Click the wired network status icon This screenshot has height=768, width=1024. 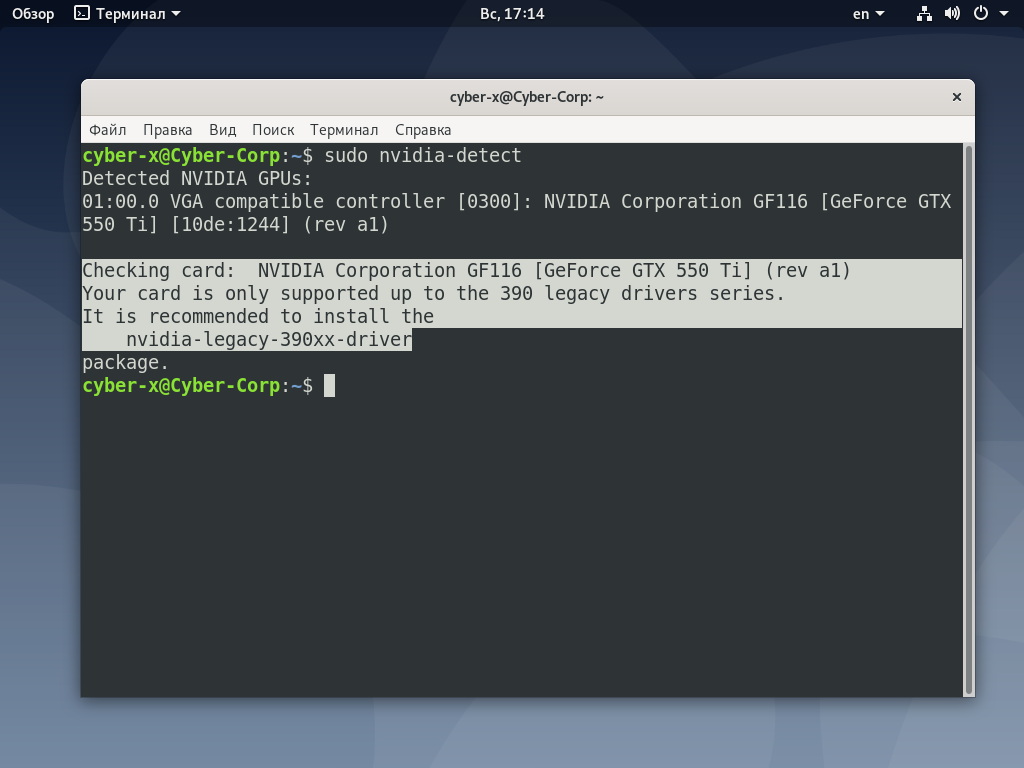924,14
